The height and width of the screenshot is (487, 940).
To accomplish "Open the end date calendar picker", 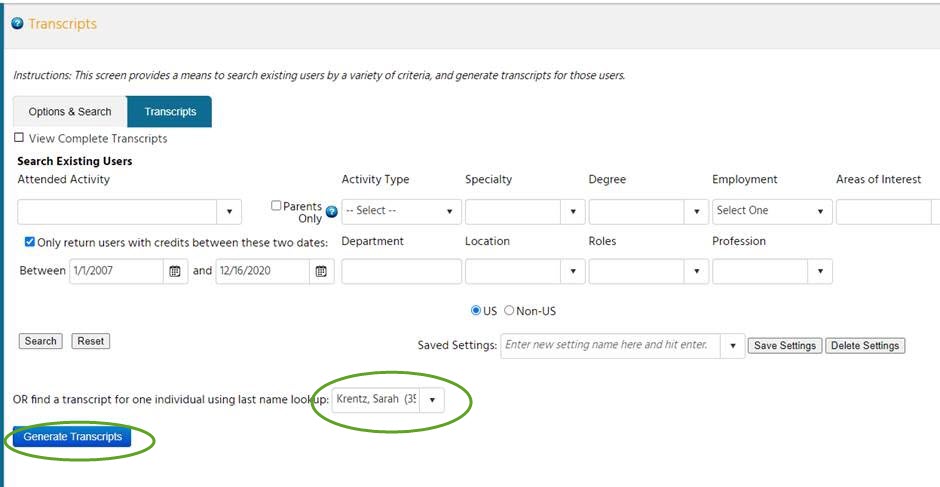I will coord(321,271).
